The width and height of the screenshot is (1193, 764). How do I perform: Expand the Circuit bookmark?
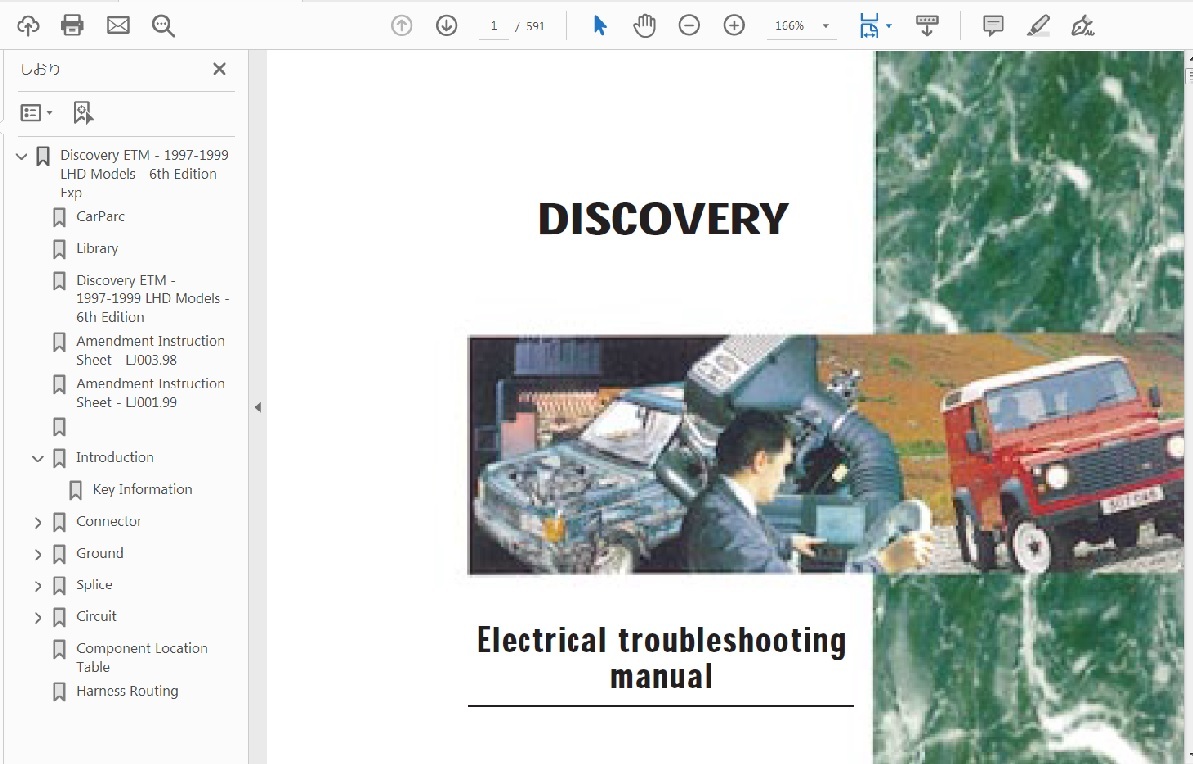(37, 618)
